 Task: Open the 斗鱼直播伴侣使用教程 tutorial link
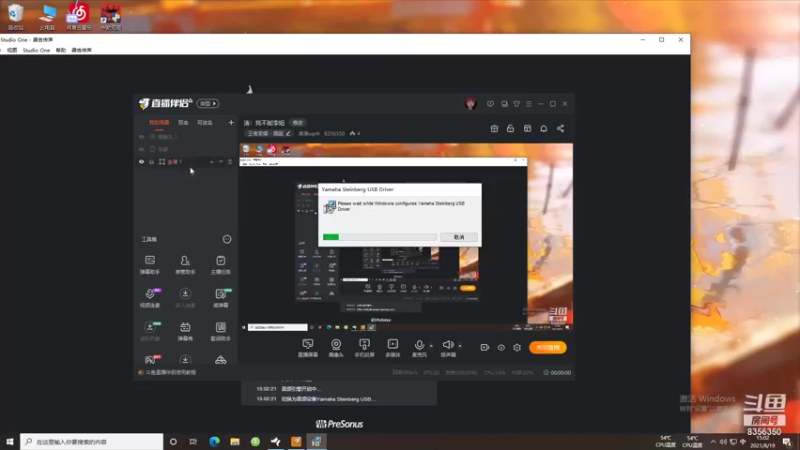pos(170,372)
